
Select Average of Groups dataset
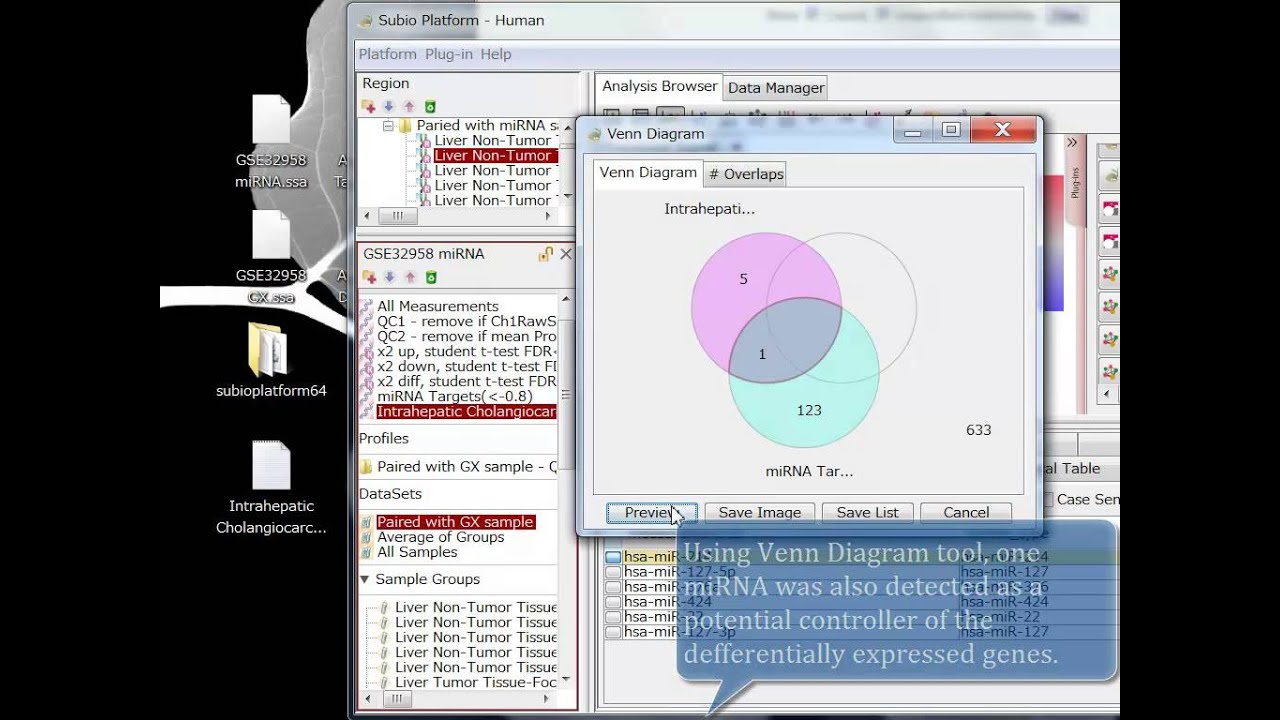click(x=440, y=537)
